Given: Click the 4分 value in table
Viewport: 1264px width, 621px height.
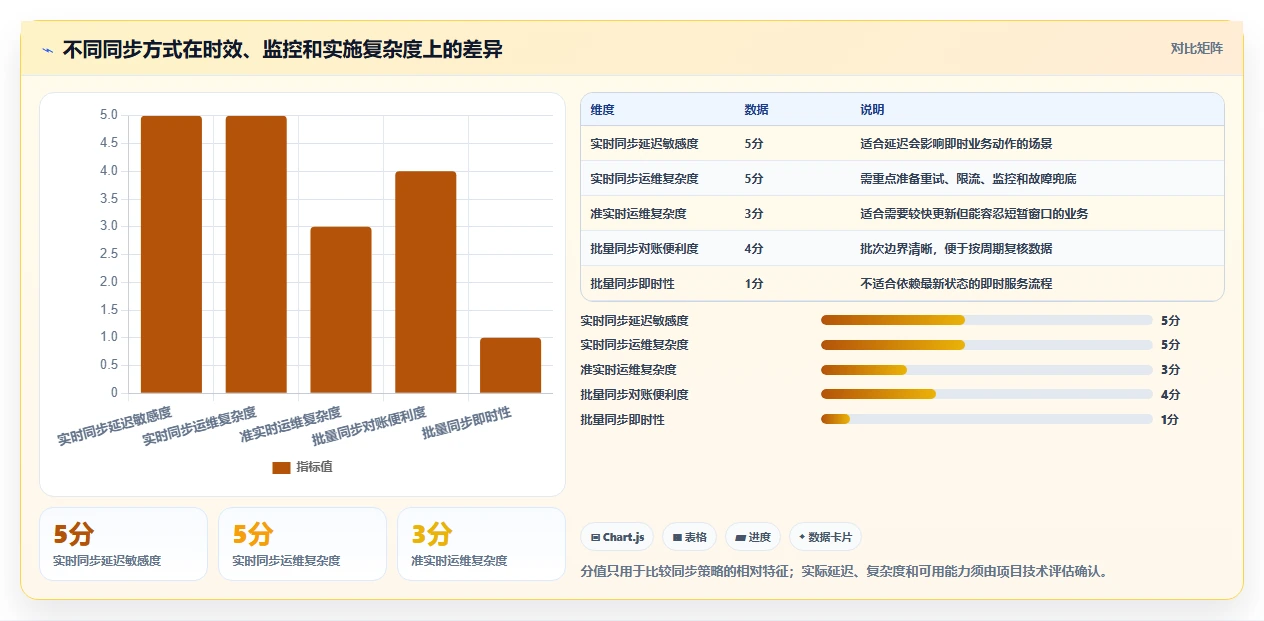Looking at the screenshot, I should 754,249.
